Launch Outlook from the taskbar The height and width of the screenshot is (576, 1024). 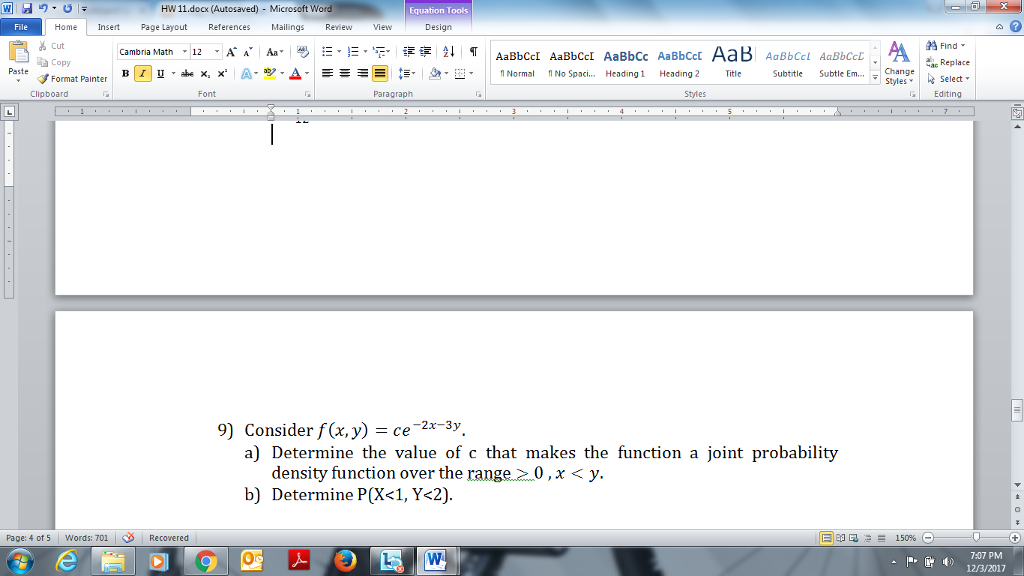tap(253, 561)
